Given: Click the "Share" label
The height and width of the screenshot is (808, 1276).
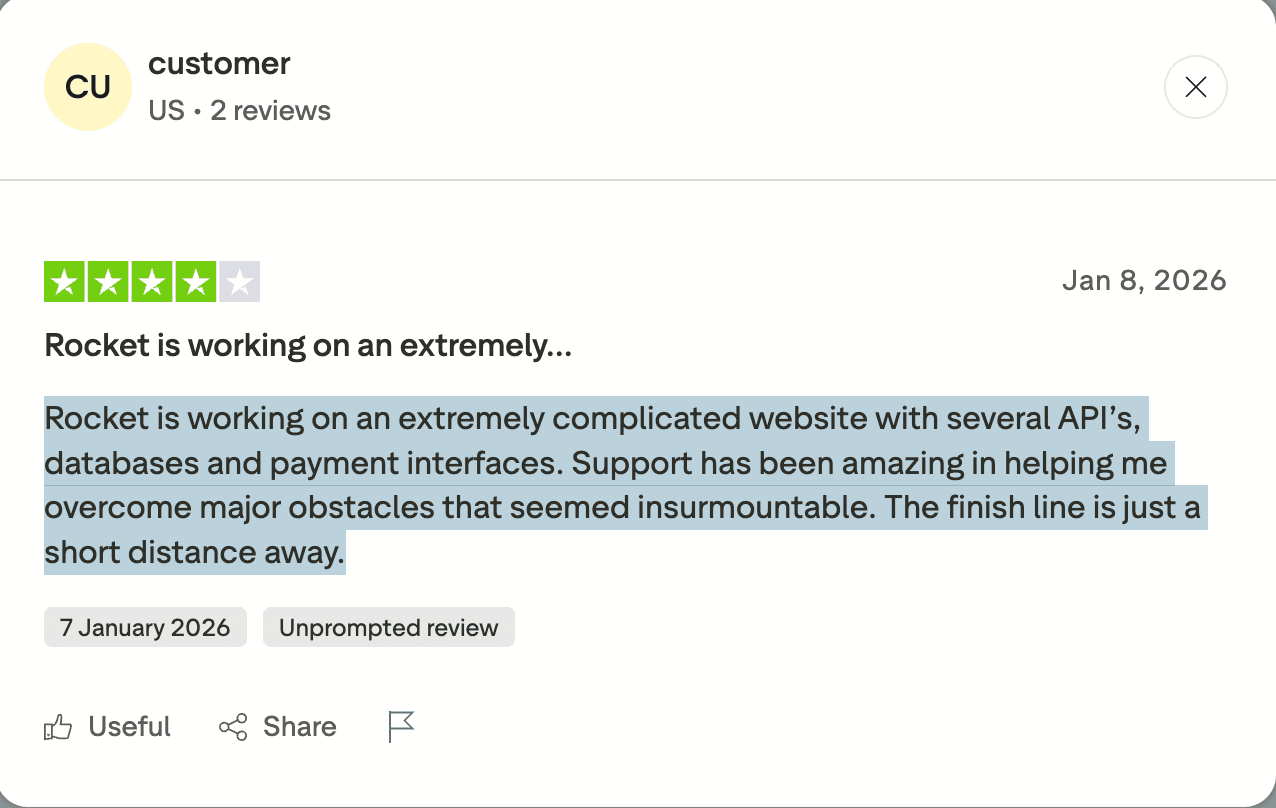Looking at the screenshot, I should point(299,727).
